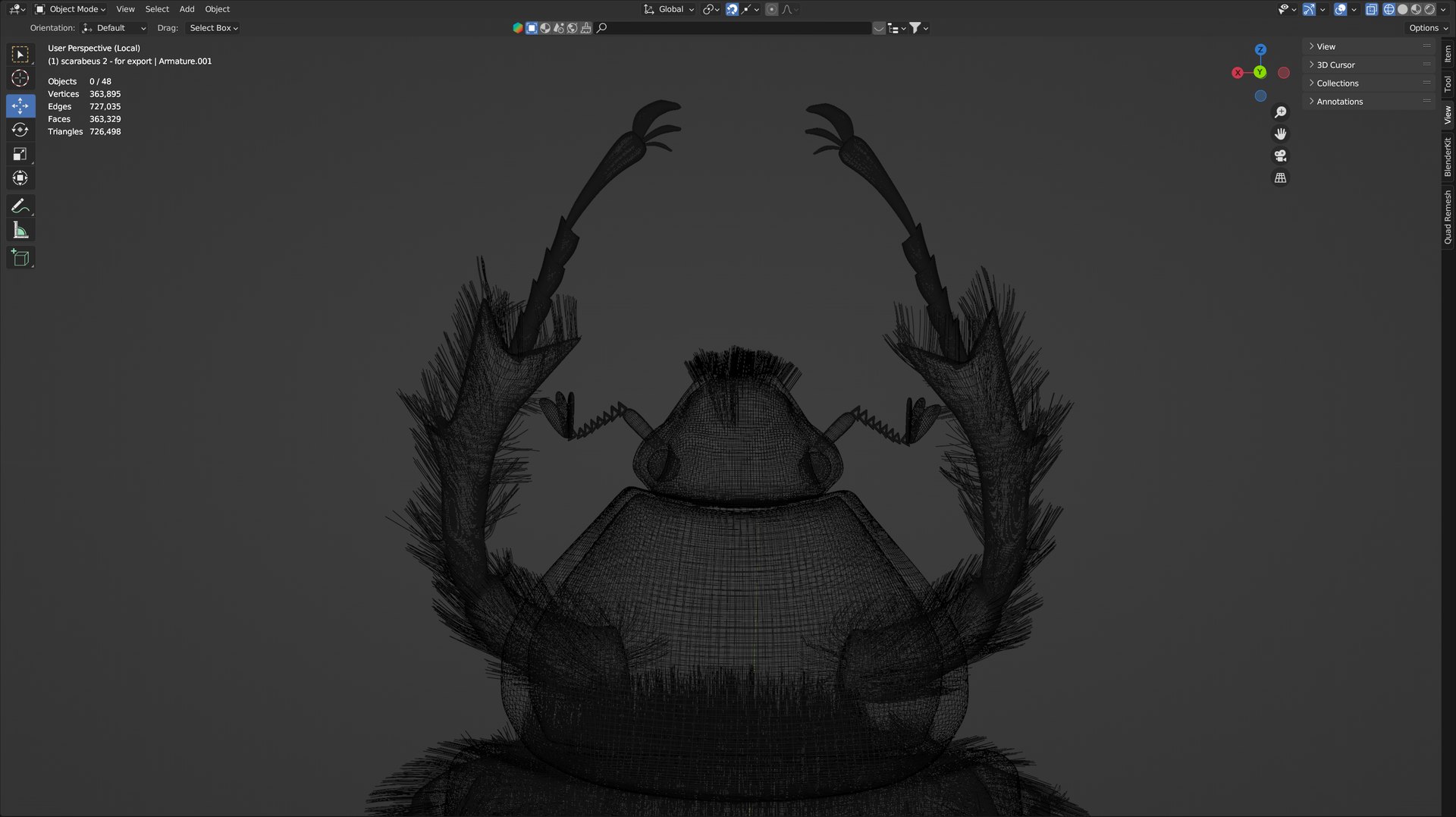Screen dimensions: 1456x817
Task: Select the Transform tool
Action: point(20,178)
